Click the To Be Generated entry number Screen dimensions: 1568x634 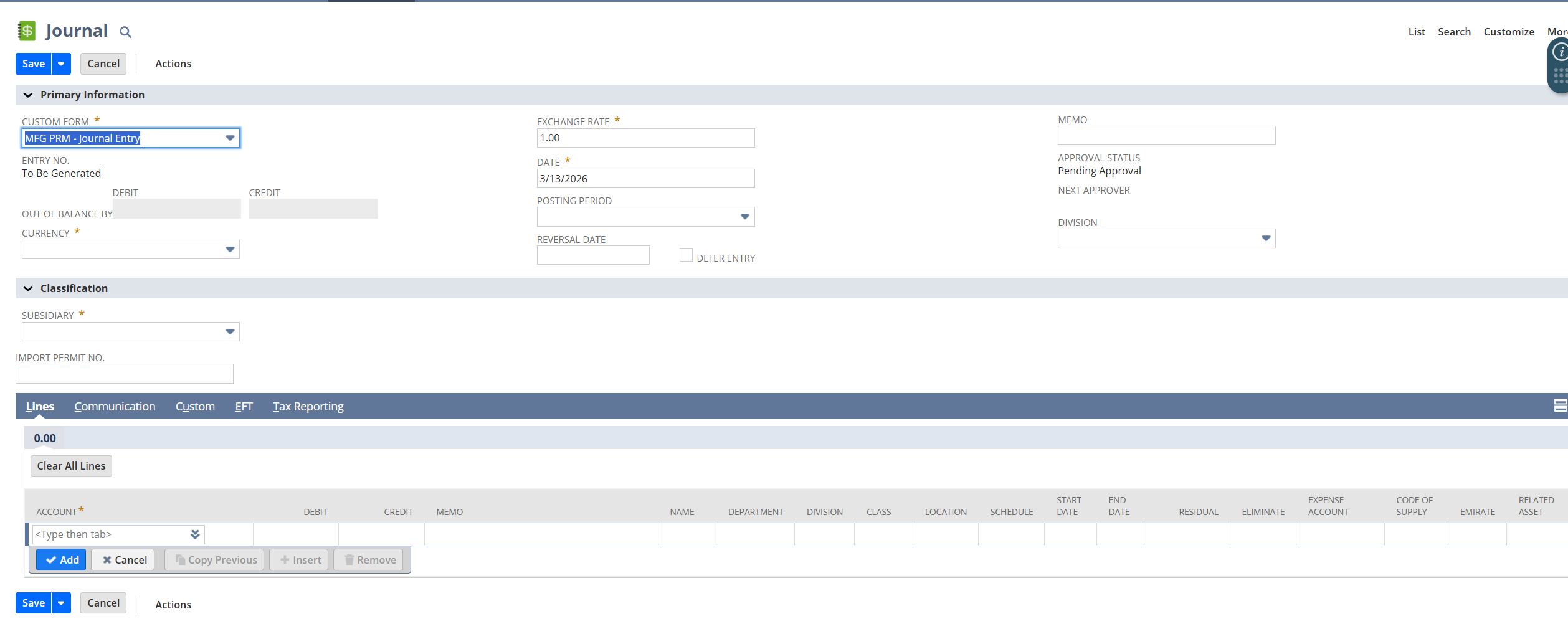pyautogui.click(x=61, y=173)
